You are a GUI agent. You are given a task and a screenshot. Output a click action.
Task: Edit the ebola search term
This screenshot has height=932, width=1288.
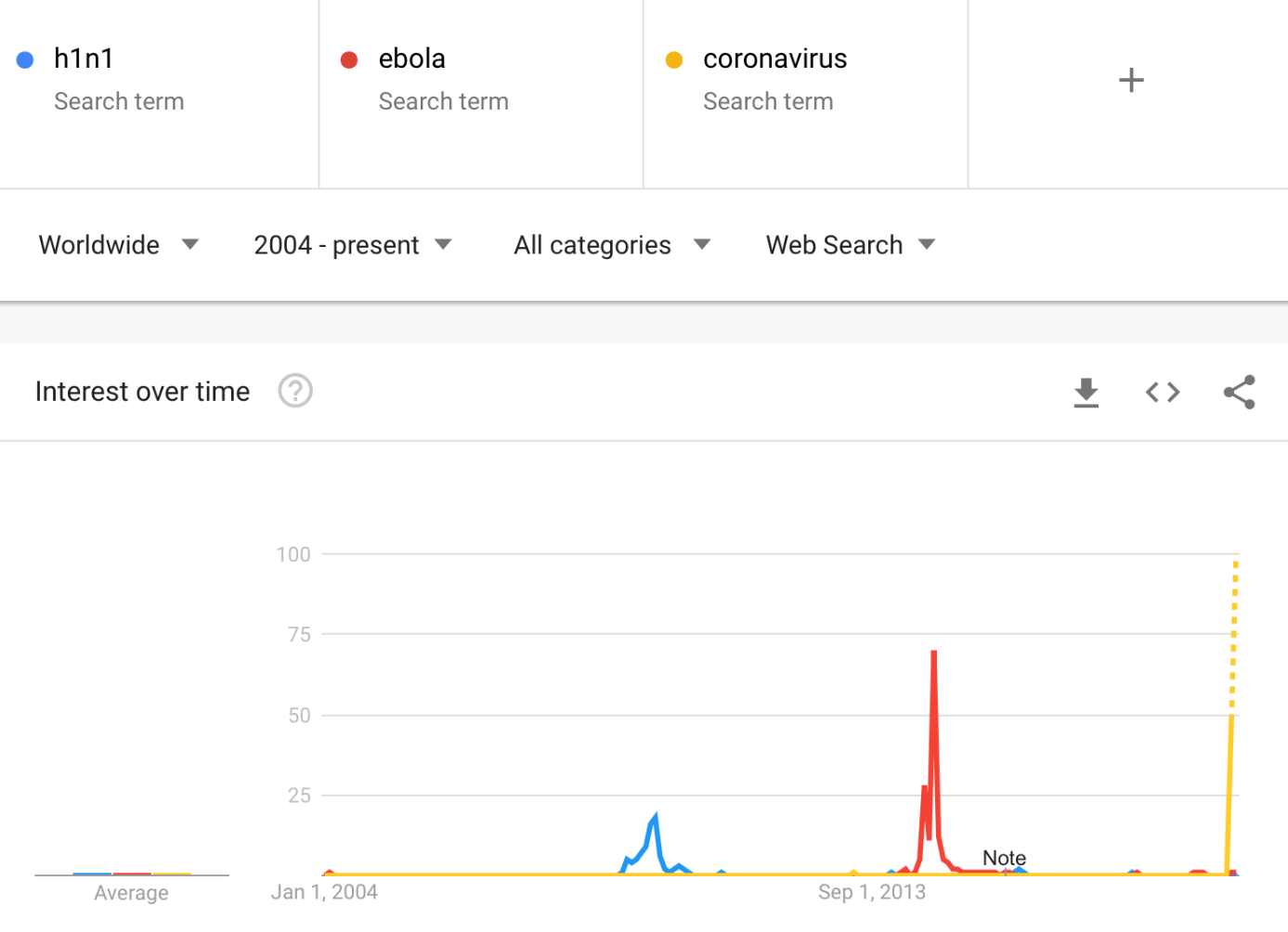411,58
